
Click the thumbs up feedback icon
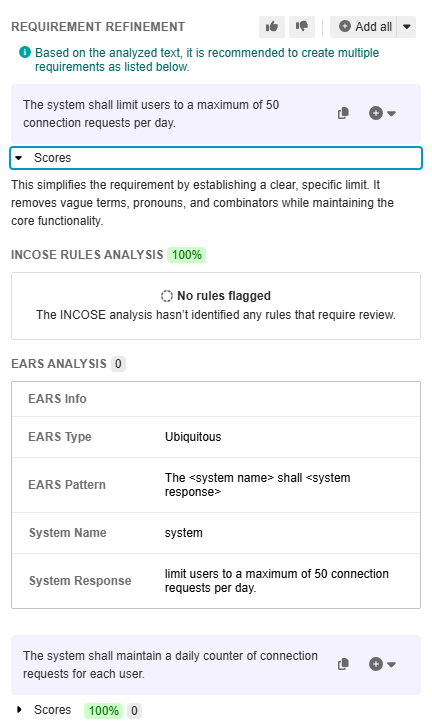(x=272, y=27)
